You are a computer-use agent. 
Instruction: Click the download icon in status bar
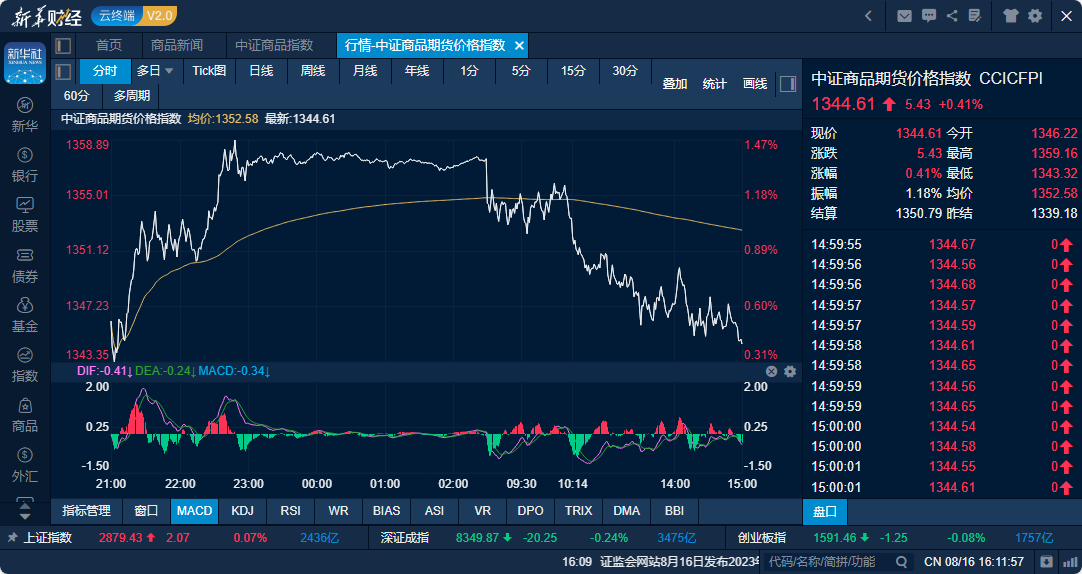click(x=1047, y=561)
